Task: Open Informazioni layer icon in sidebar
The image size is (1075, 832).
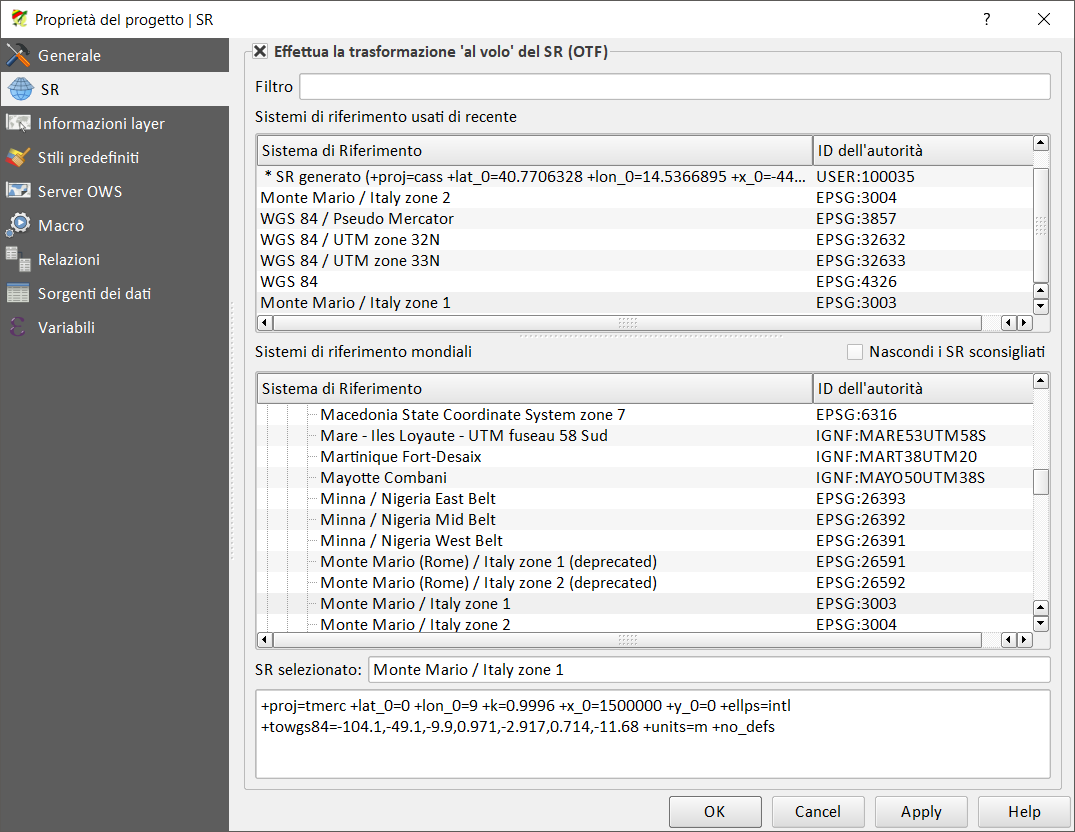Action: click(x=19, y=123)
